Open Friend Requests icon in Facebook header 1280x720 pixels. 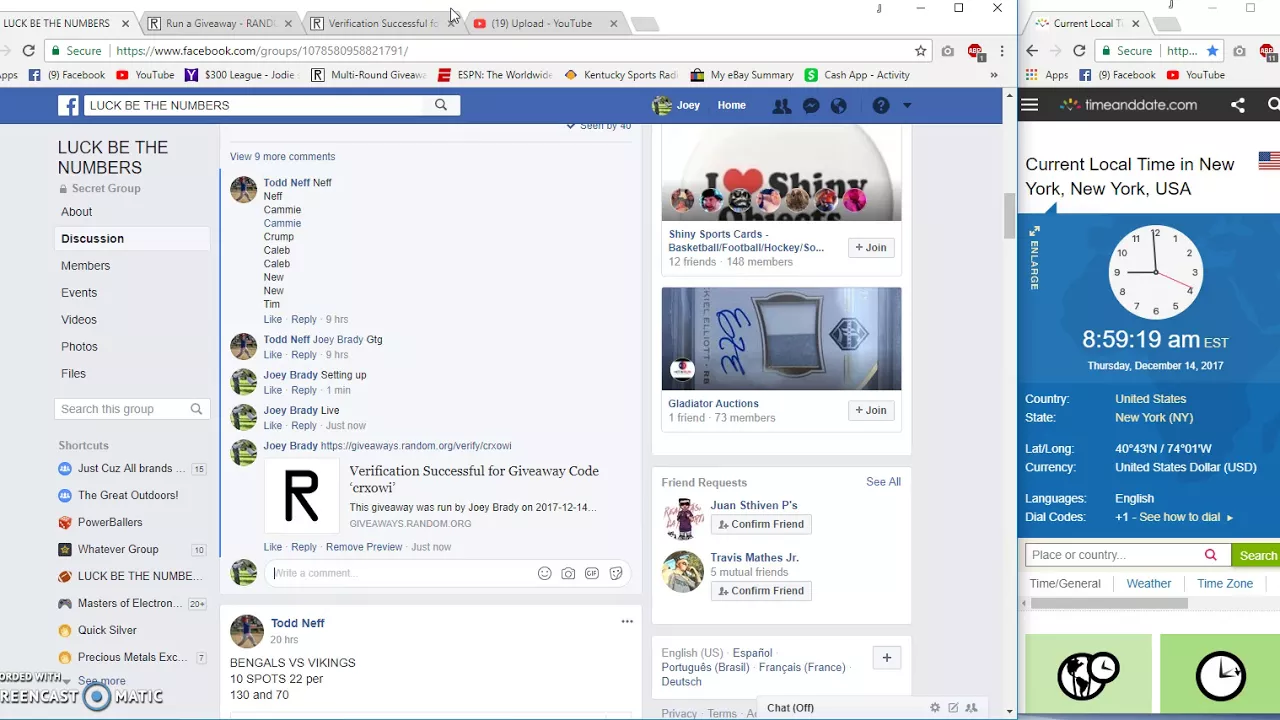pos(782,105)
